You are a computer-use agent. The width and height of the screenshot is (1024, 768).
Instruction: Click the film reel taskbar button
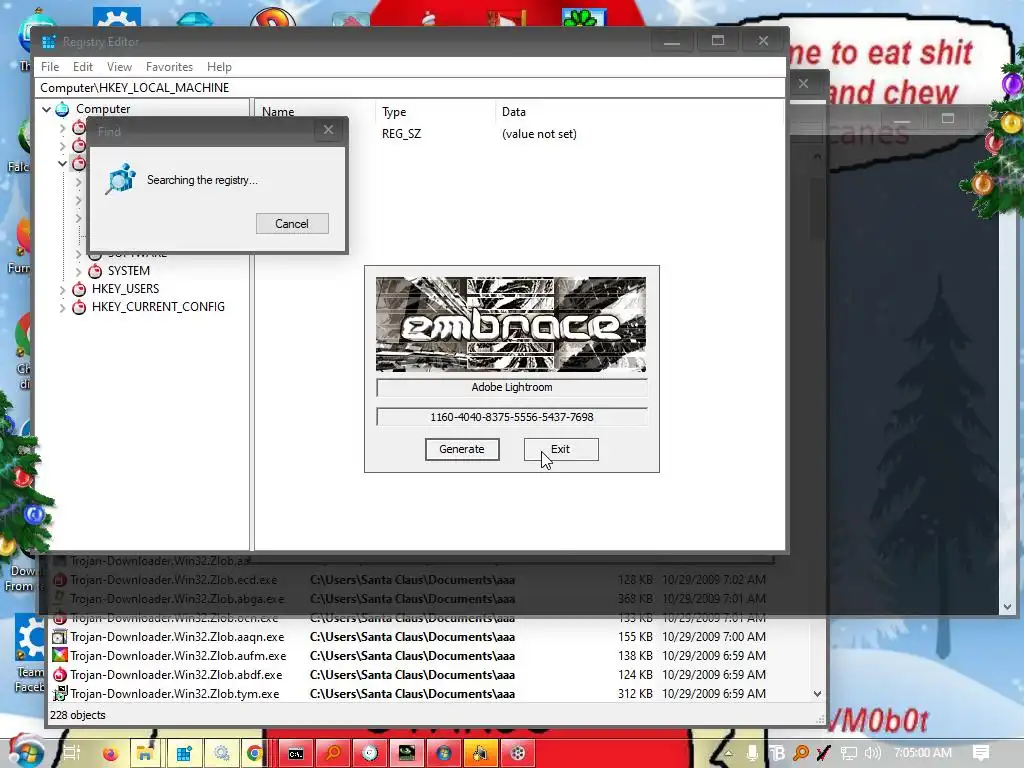[x=518, y=753]
